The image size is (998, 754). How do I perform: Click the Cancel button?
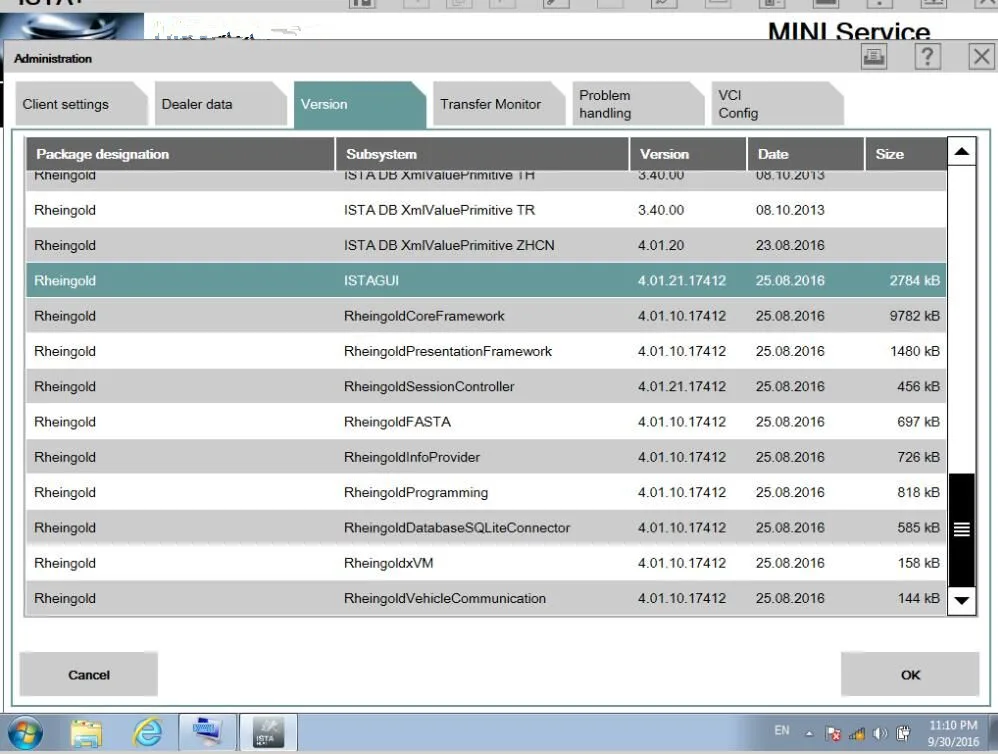click(88, 674)
